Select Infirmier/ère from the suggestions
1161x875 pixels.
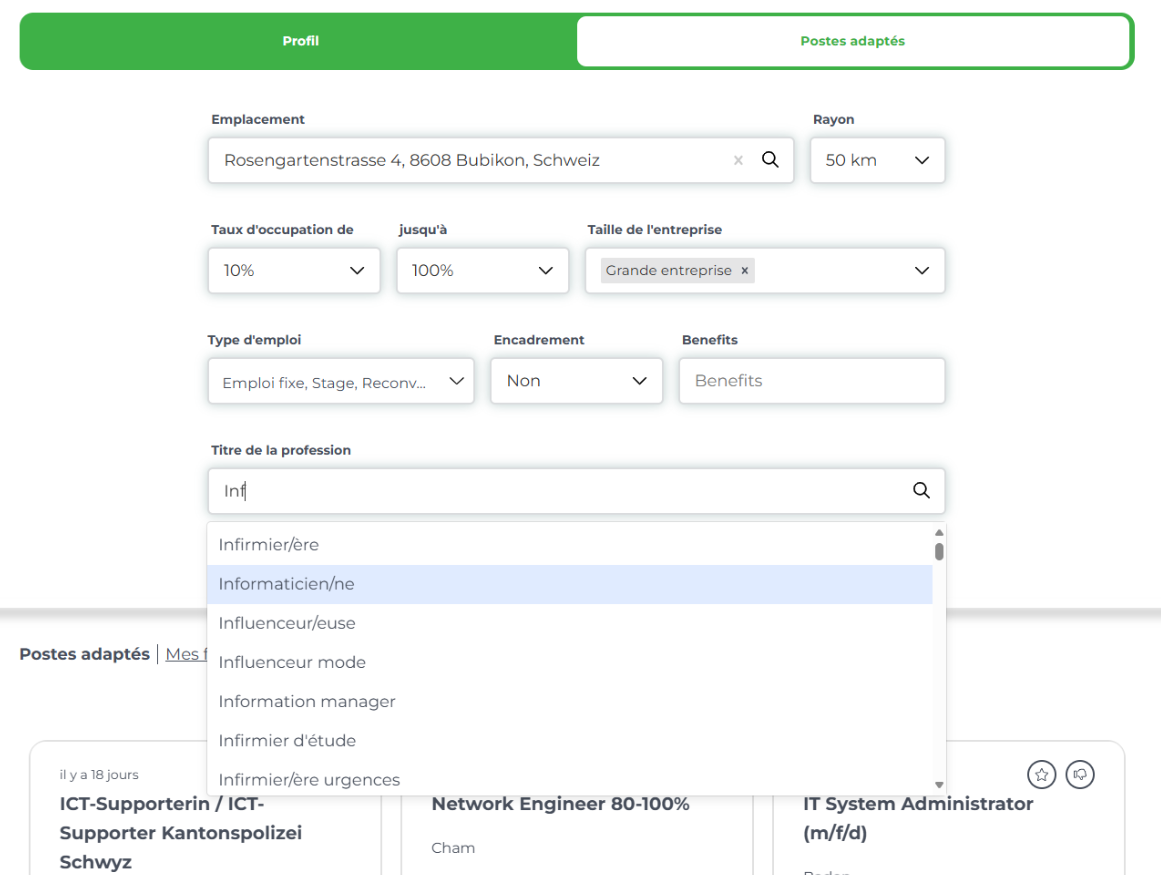coord(268,545)
